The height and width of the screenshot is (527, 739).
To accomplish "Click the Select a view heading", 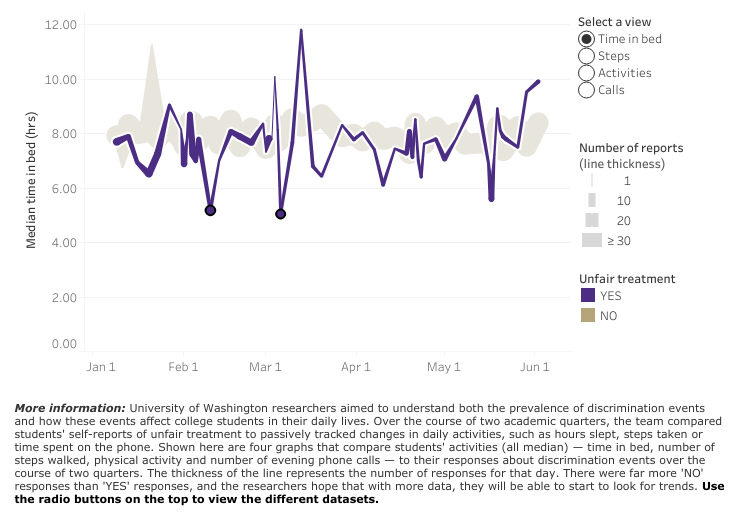I will [612, 21].
